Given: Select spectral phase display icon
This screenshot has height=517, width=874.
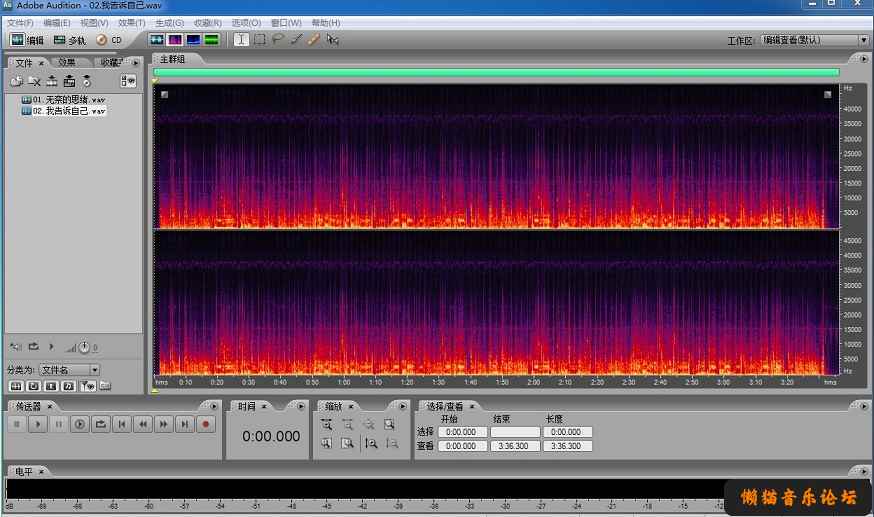Looking at the screenshot, I should 212,40.
